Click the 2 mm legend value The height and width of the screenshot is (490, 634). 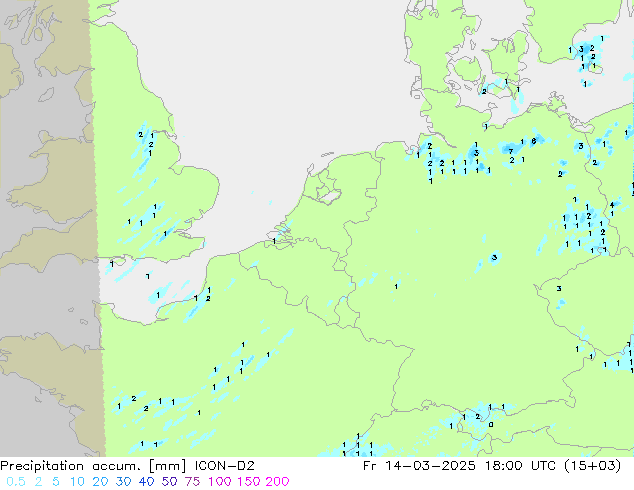click(x=38, y=482)
